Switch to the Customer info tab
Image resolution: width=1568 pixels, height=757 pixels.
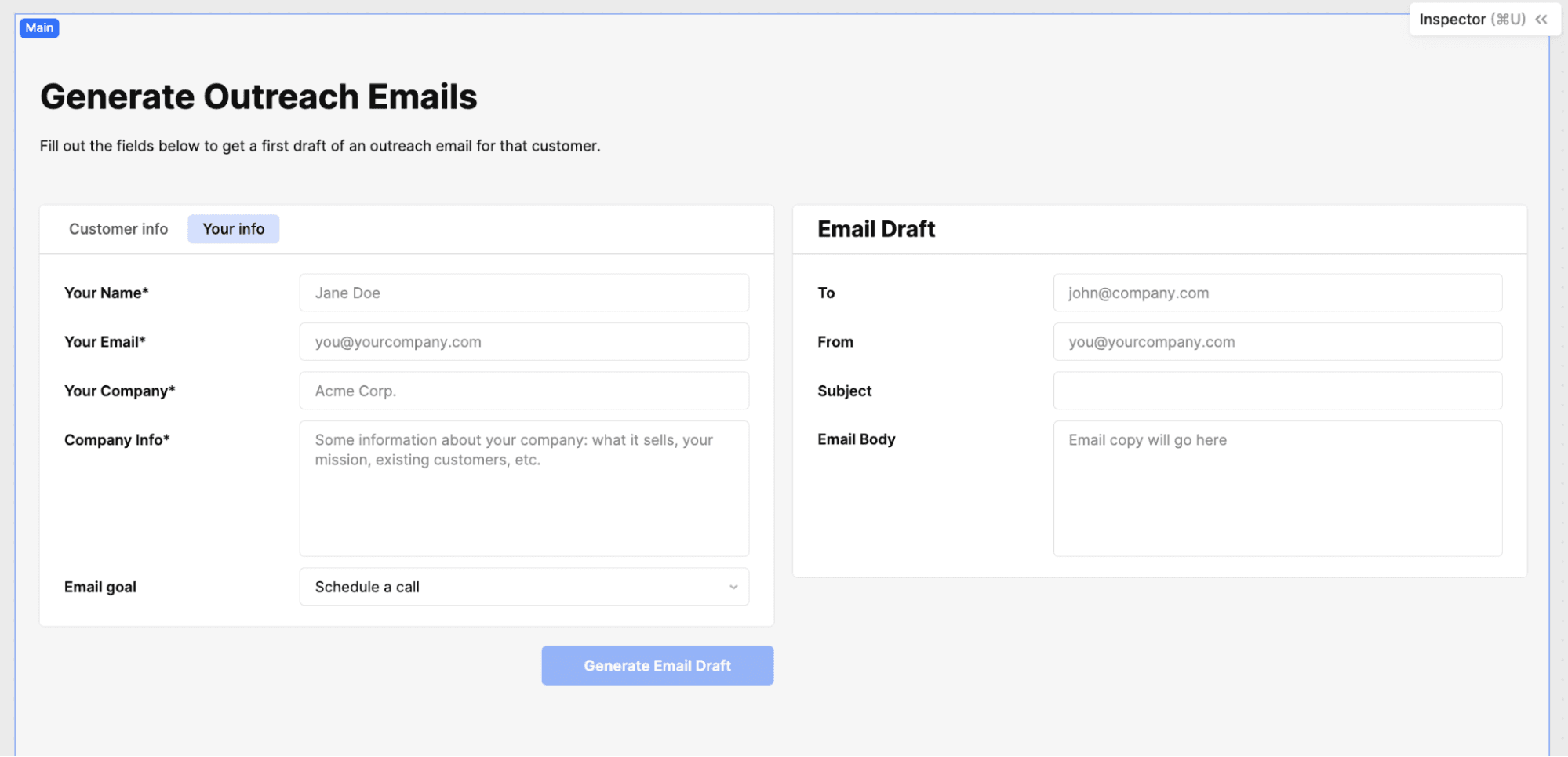118,229
